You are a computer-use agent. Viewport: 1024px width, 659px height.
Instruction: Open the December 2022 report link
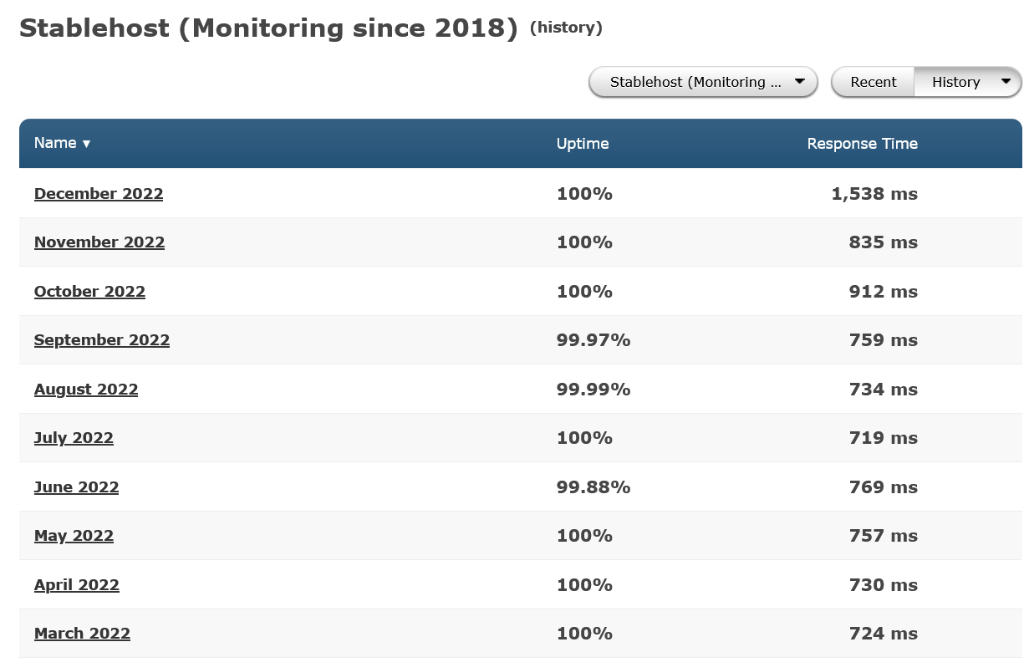pos(99,194)
